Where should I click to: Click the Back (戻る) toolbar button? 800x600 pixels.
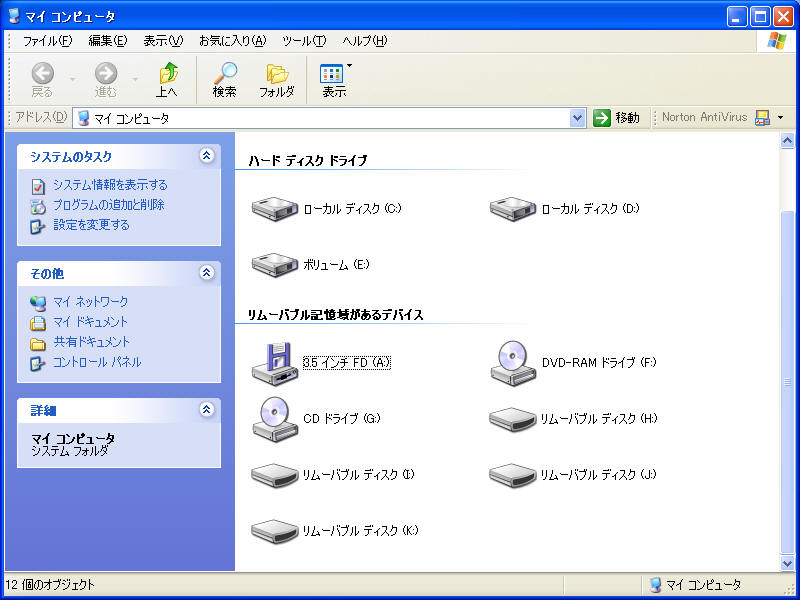42,80
